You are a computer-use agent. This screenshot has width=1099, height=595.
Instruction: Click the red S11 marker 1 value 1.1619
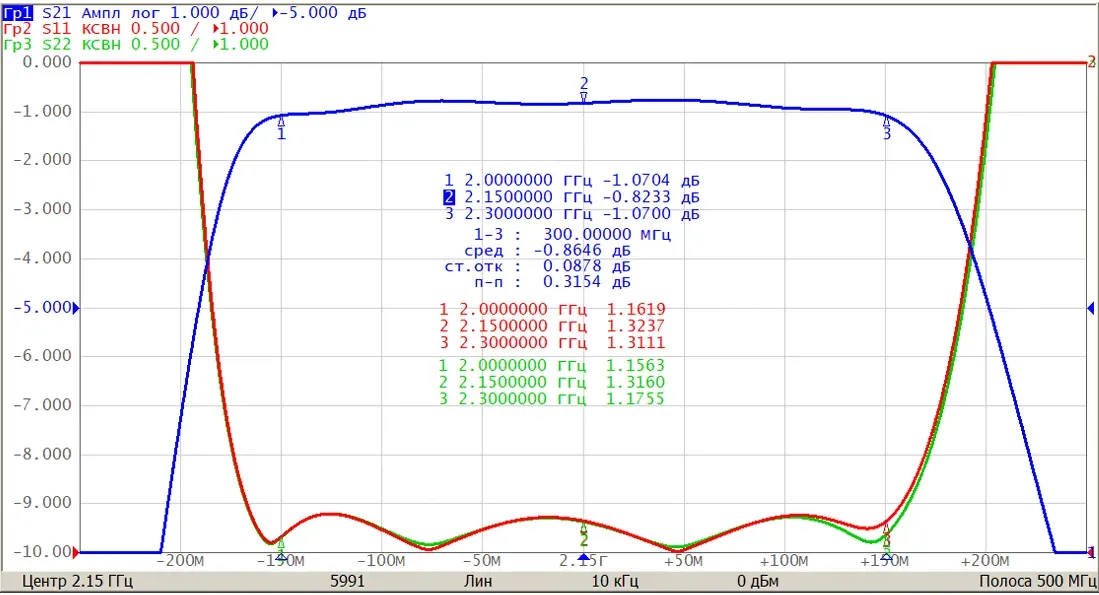(x=636, y=309)
